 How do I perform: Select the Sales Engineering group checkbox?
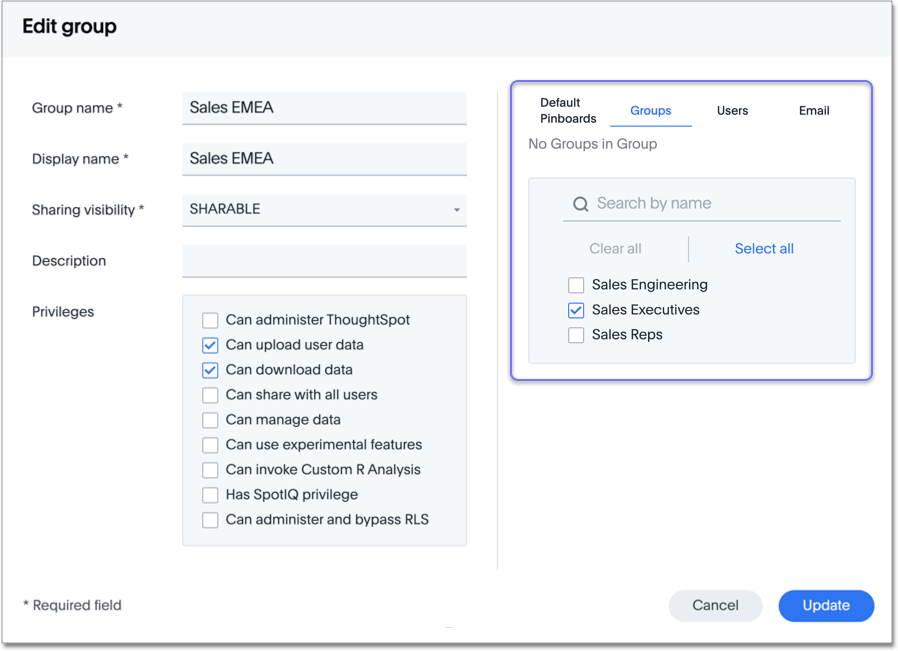tap(576, 285)
